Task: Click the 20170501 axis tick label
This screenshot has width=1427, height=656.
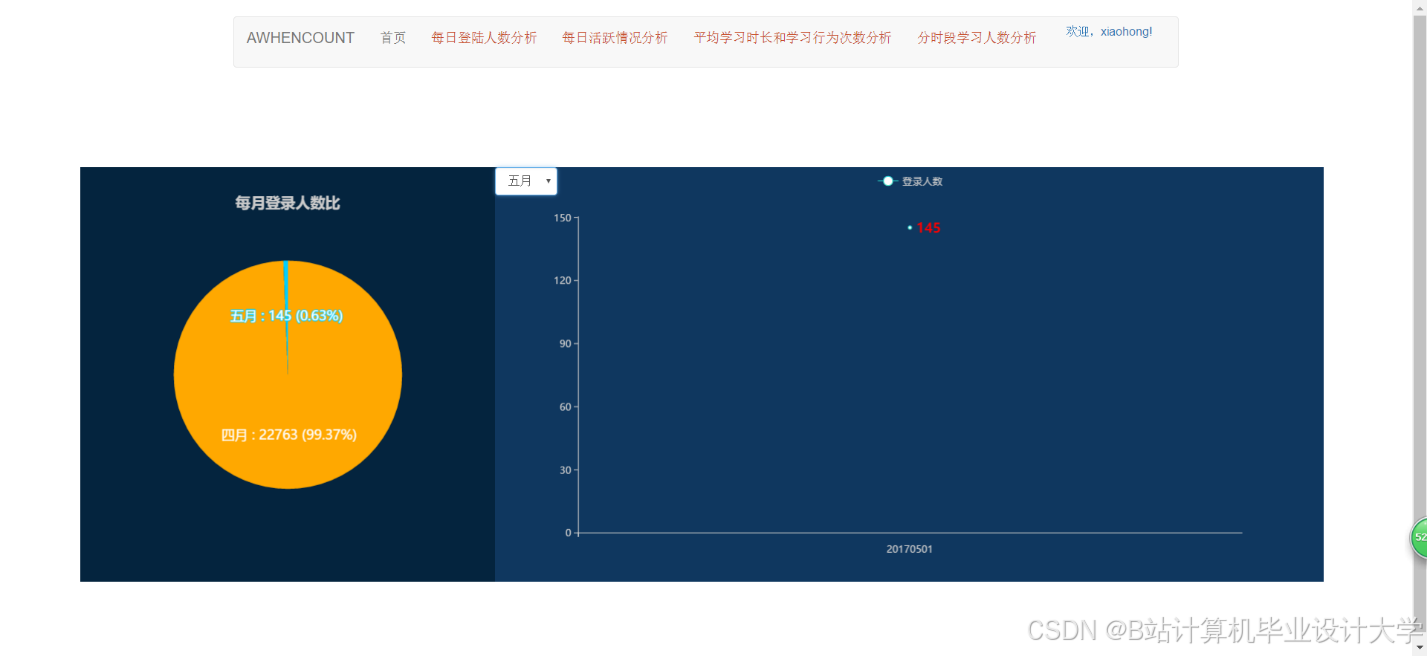Action: (908, 548)
